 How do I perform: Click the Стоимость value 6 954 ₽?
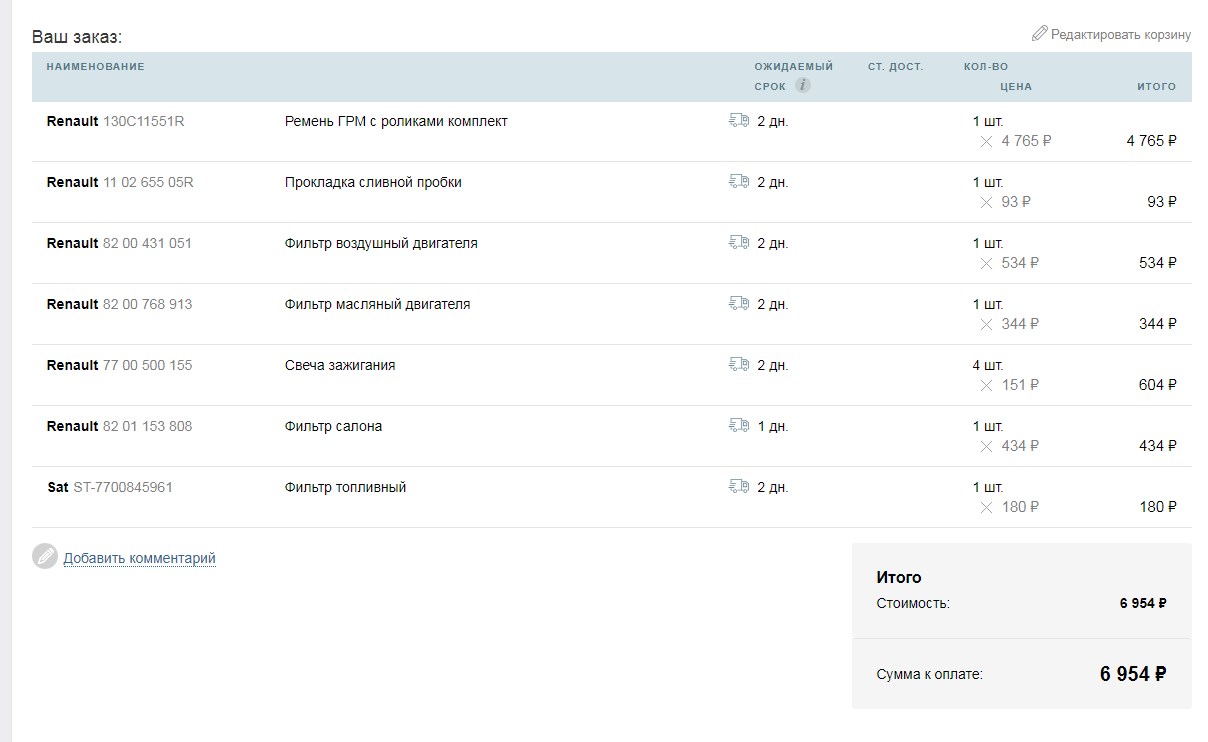[1143, 603]
